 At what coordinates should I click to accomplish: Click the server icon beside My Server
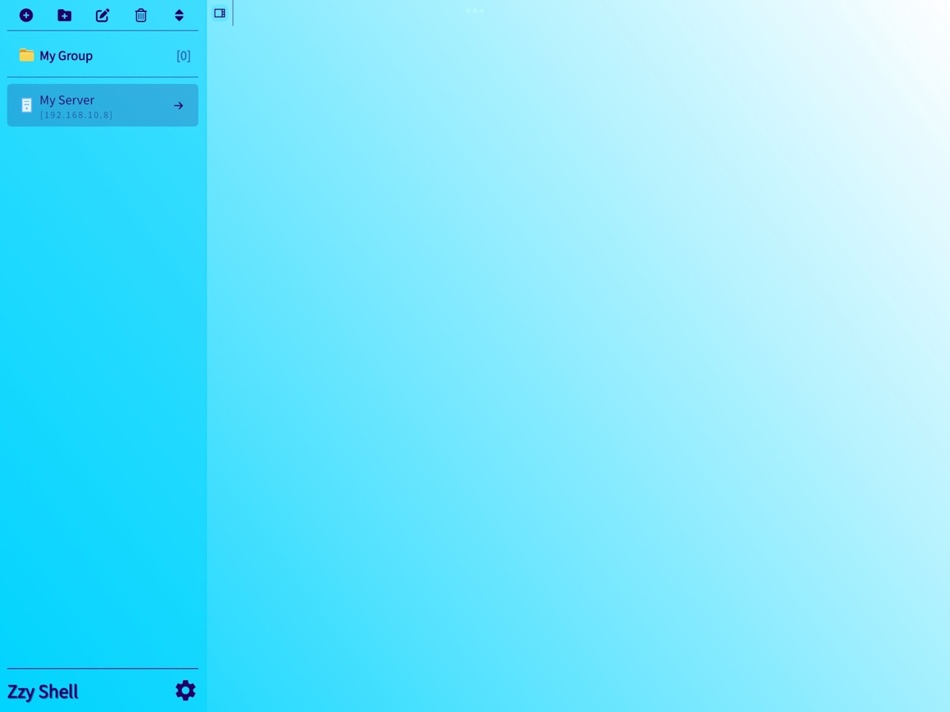(27, 105)
